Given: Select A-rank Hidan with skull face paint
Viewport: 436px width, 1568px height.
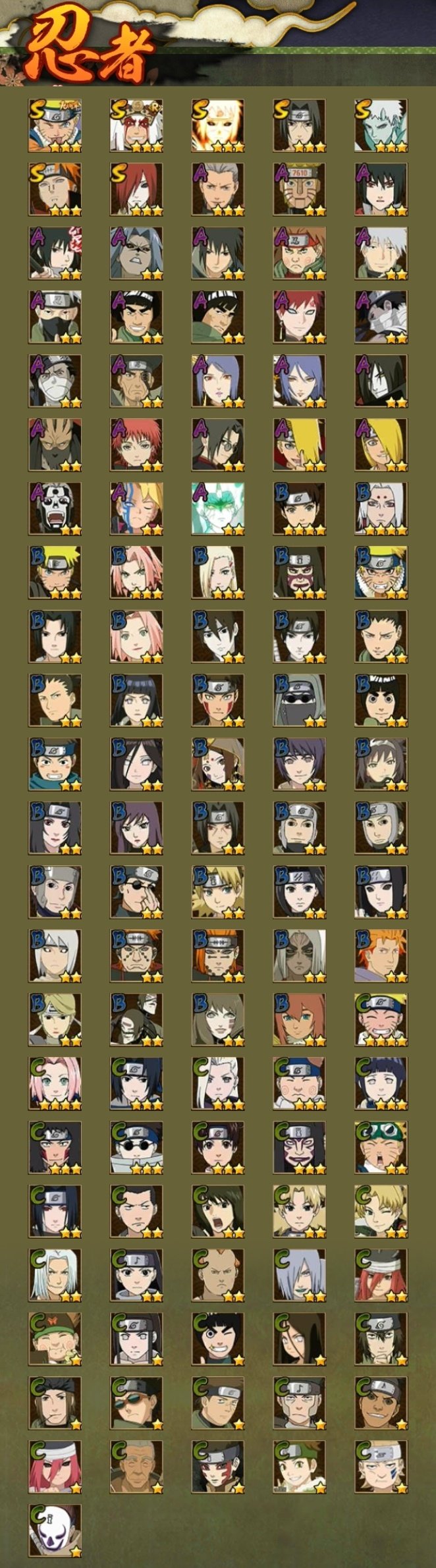Looking at the screenshot, I should tap(55, 508).
